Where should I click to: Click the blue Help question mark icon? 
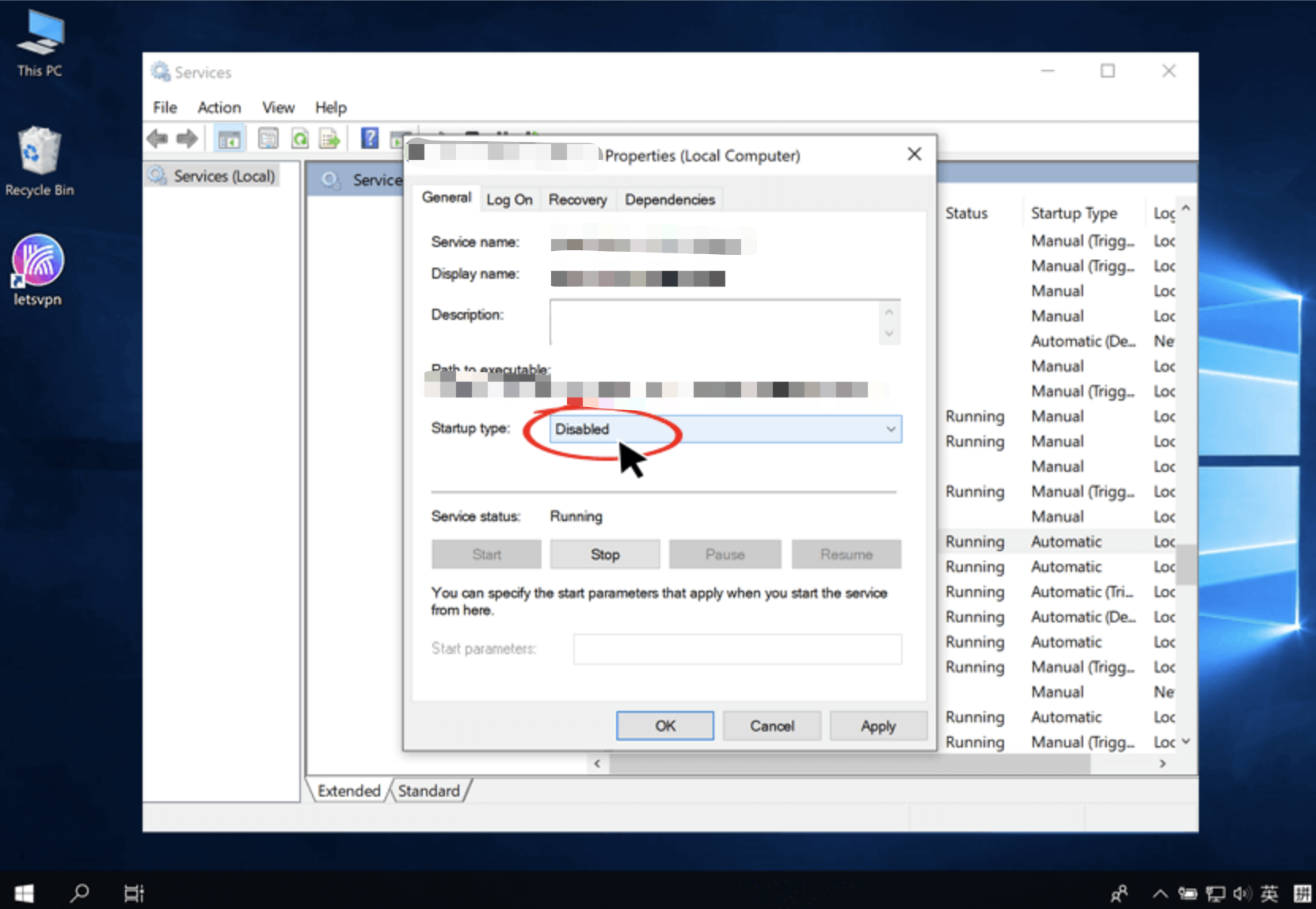pos(370,139)
